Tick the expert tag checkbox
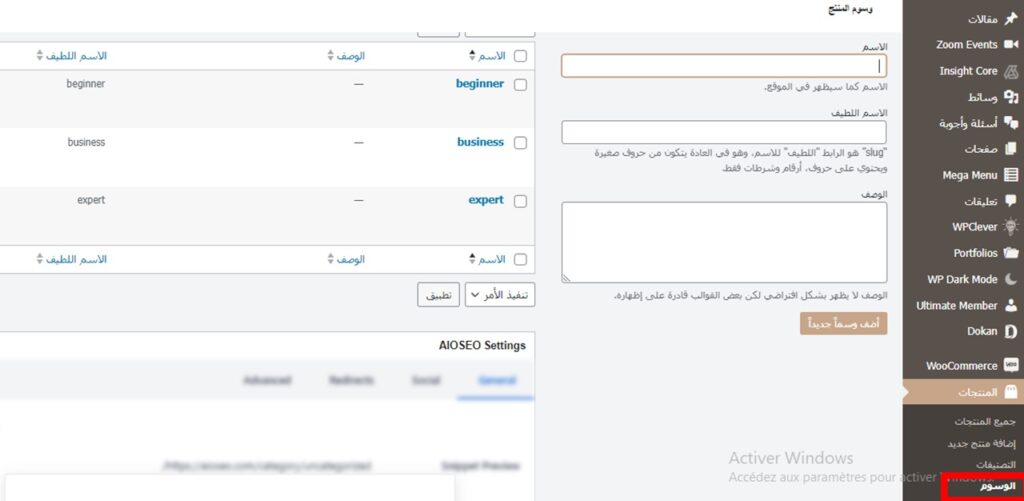 click(x=520, y=201)
